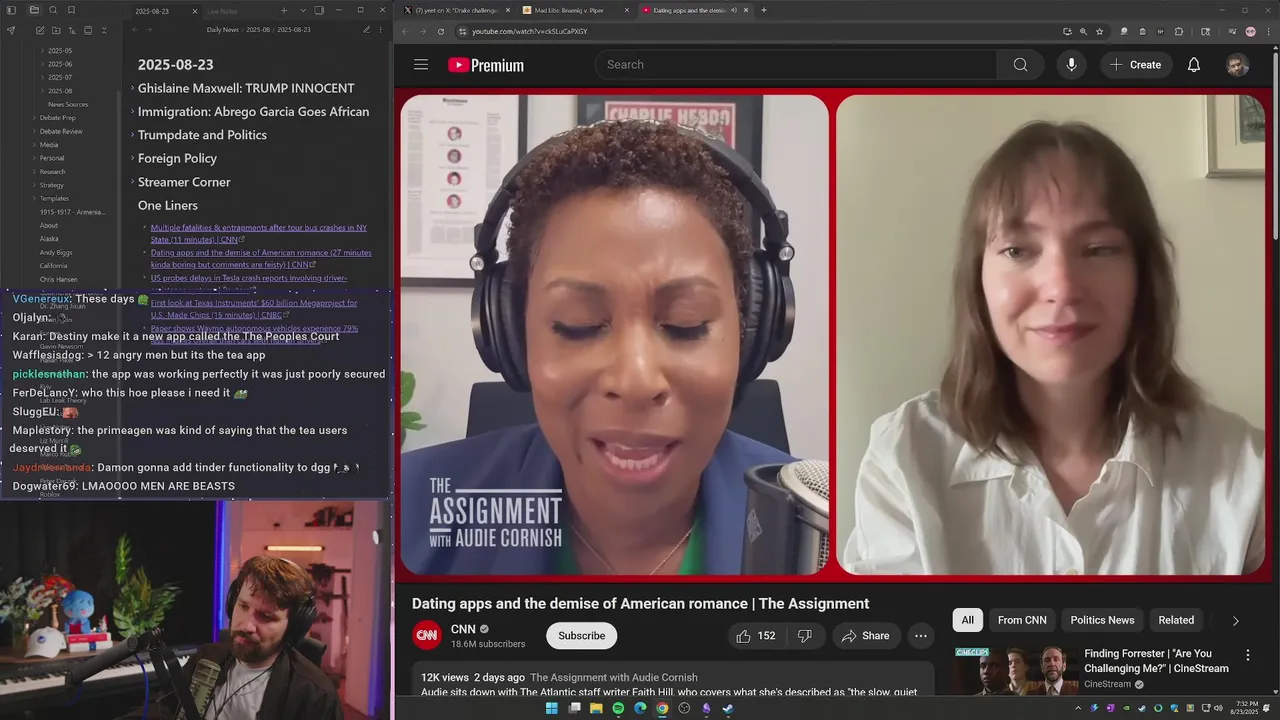Reload the YouTube page
The height and width of the screenshot is (720, 1280).
pos(441,31)
